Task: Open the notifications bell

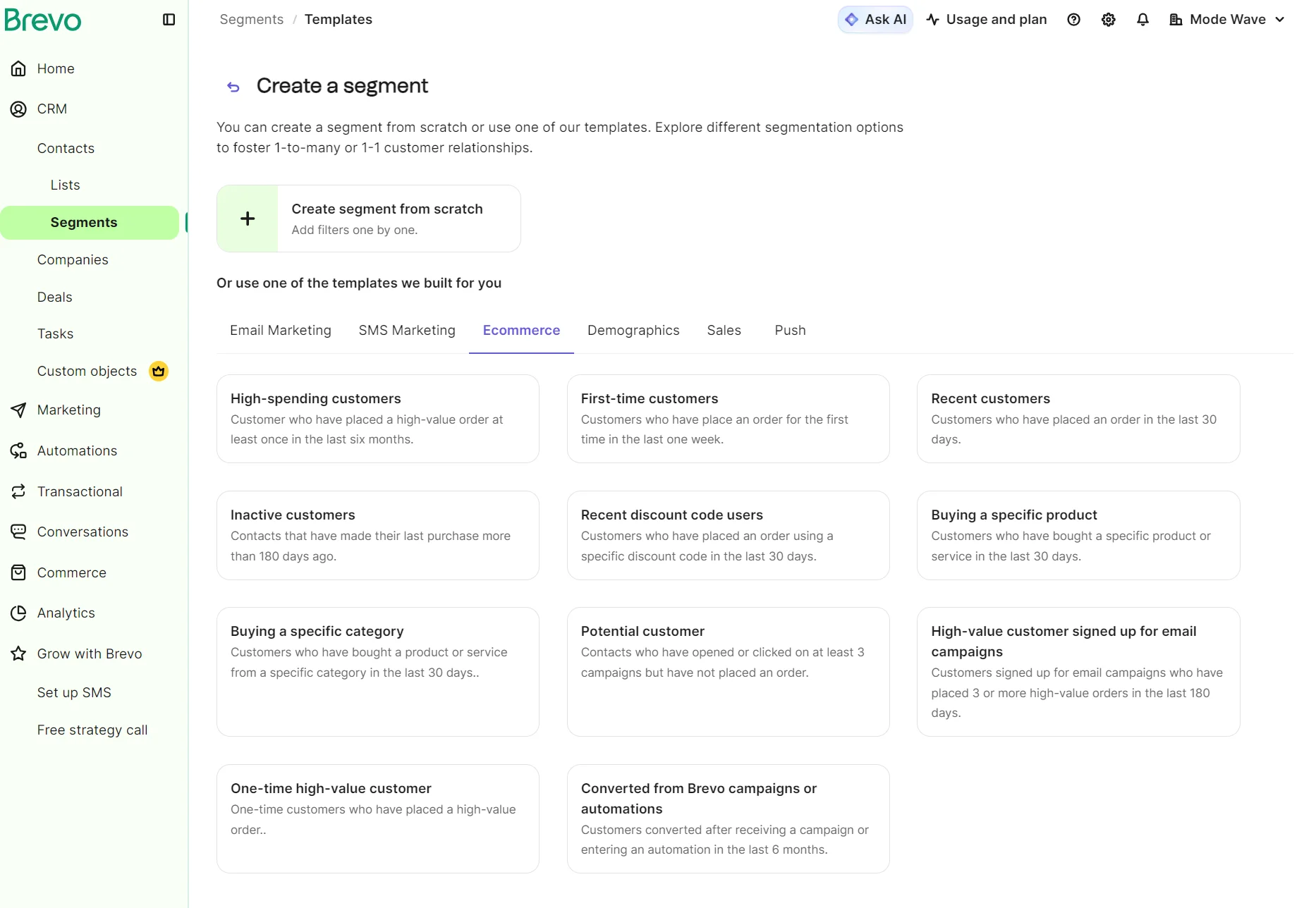Action: (1143, 20)
